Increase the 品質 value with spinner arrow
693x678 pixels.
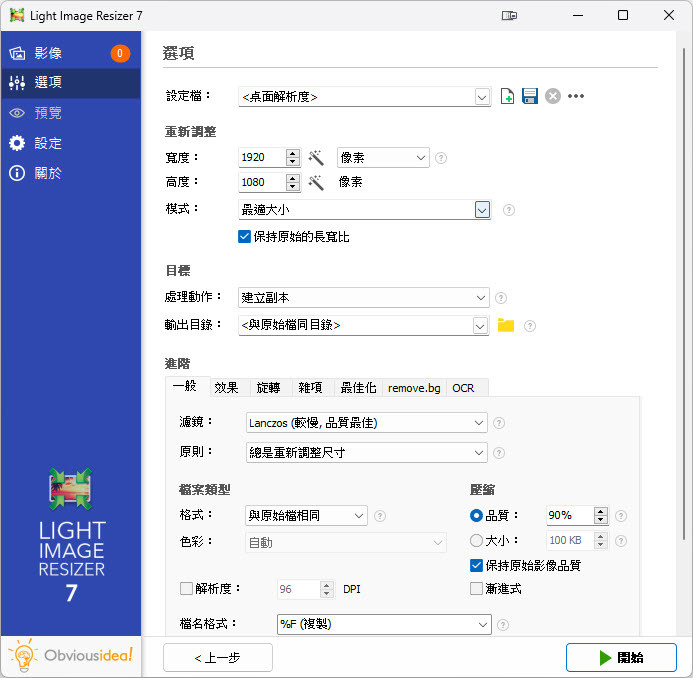pyautogui.click(x=600, y=511)
